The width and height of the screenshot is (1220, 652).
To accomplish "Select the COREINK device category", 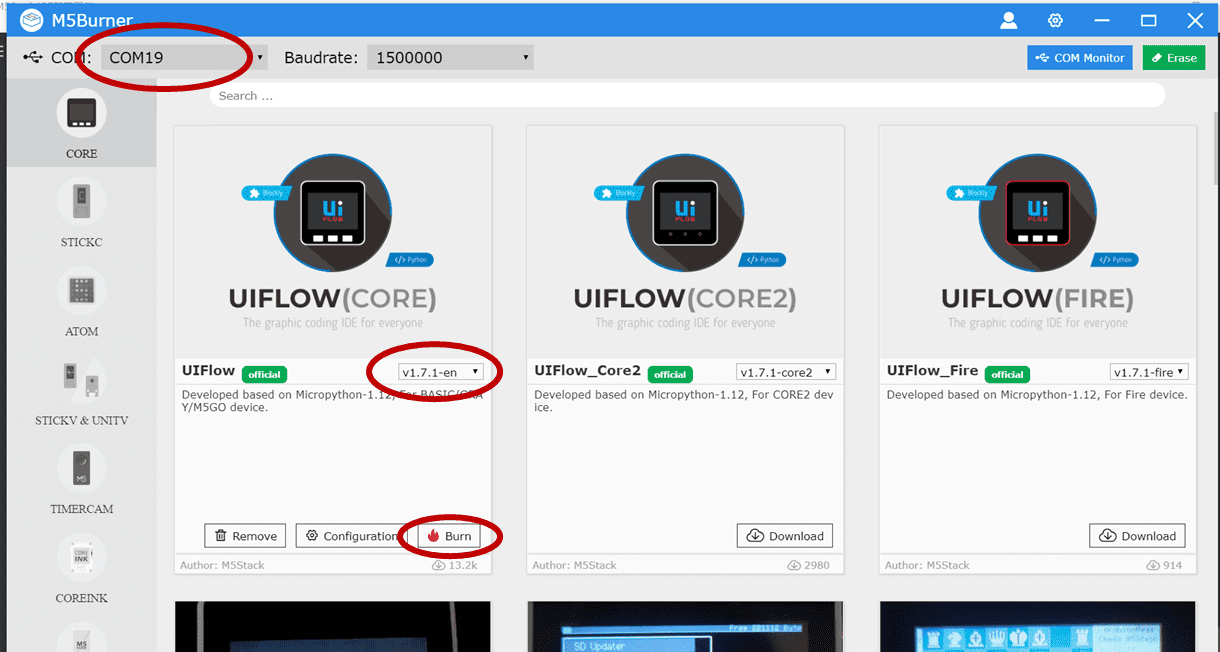I will click(x=82, y=569).
